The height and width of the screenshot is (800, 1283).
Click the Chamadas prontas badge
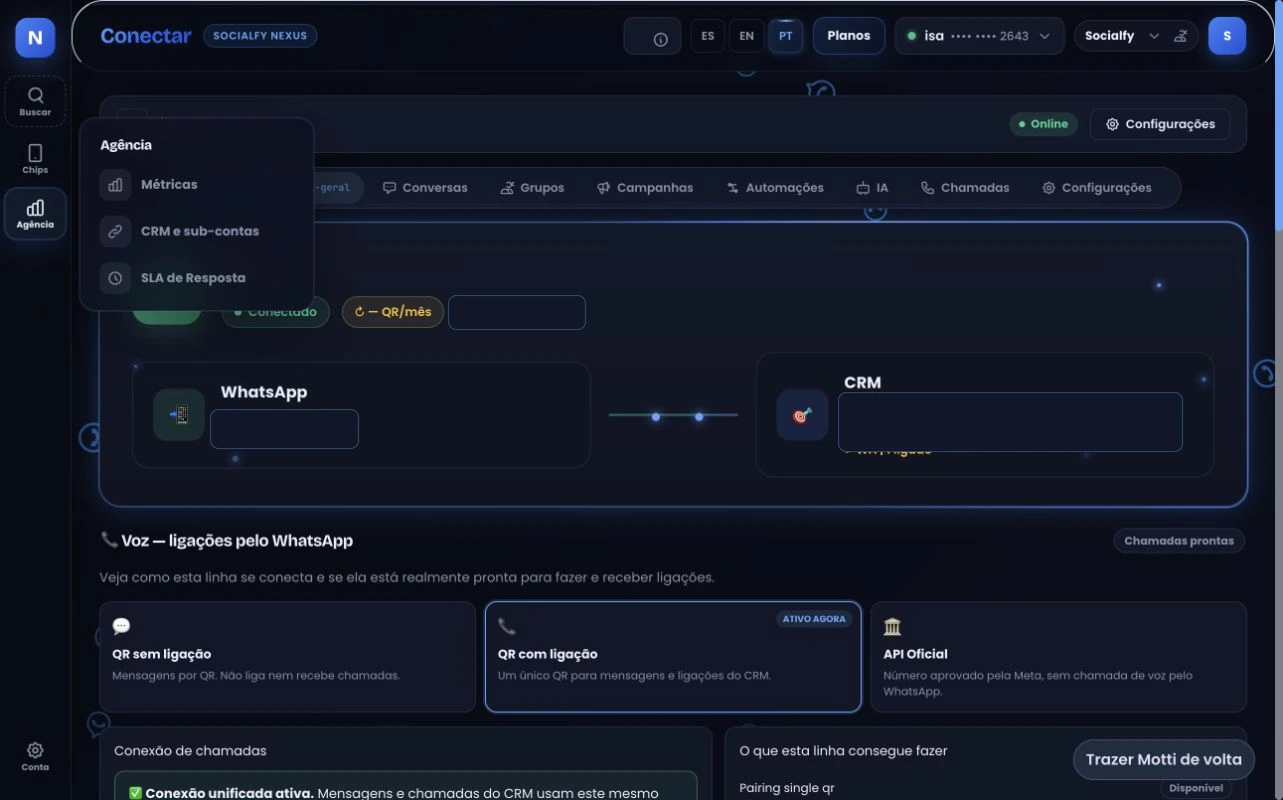[1179, 541]
